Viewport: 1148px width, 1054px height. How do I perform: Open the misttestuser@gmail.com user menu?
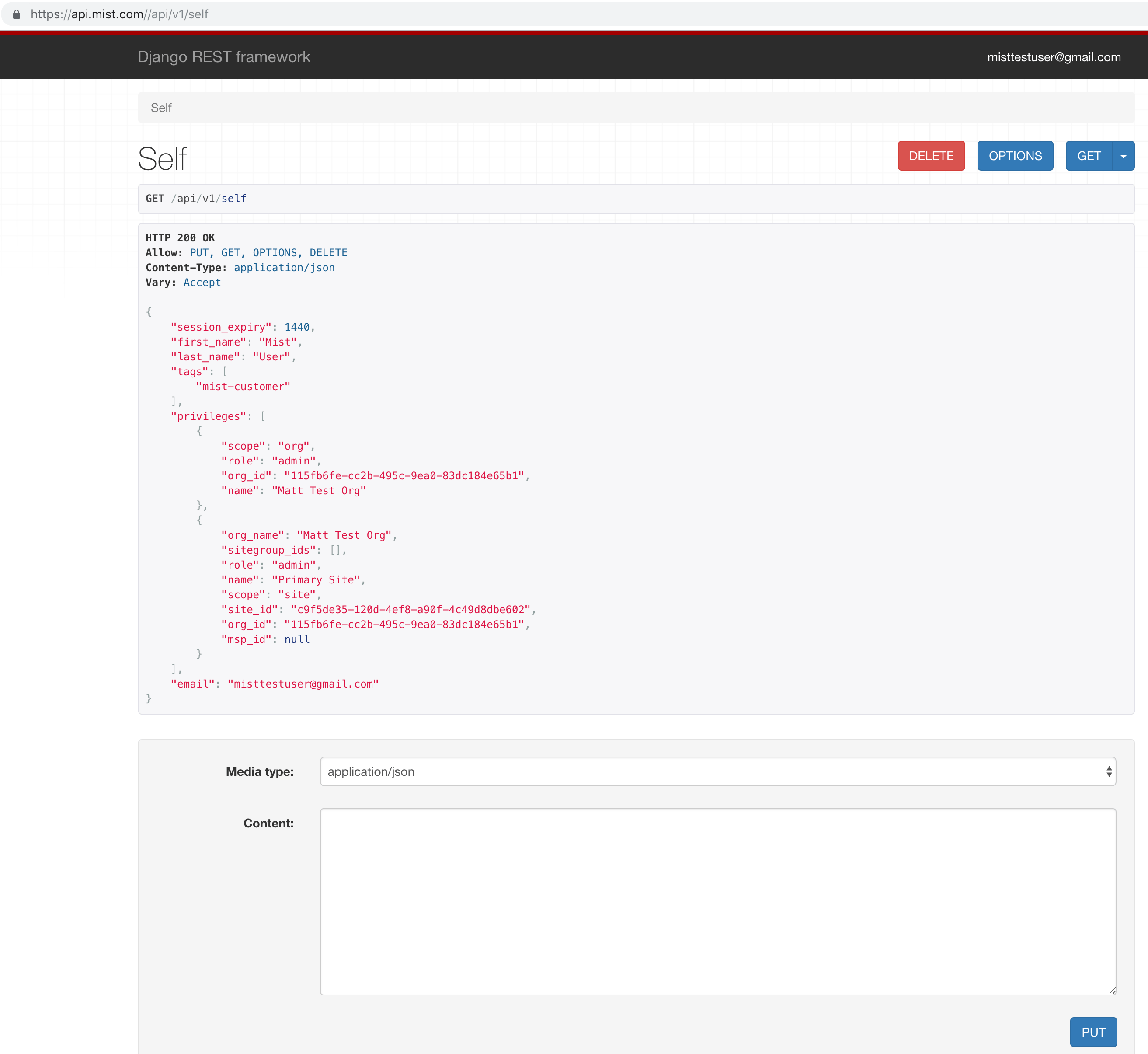click(1054, 57)
